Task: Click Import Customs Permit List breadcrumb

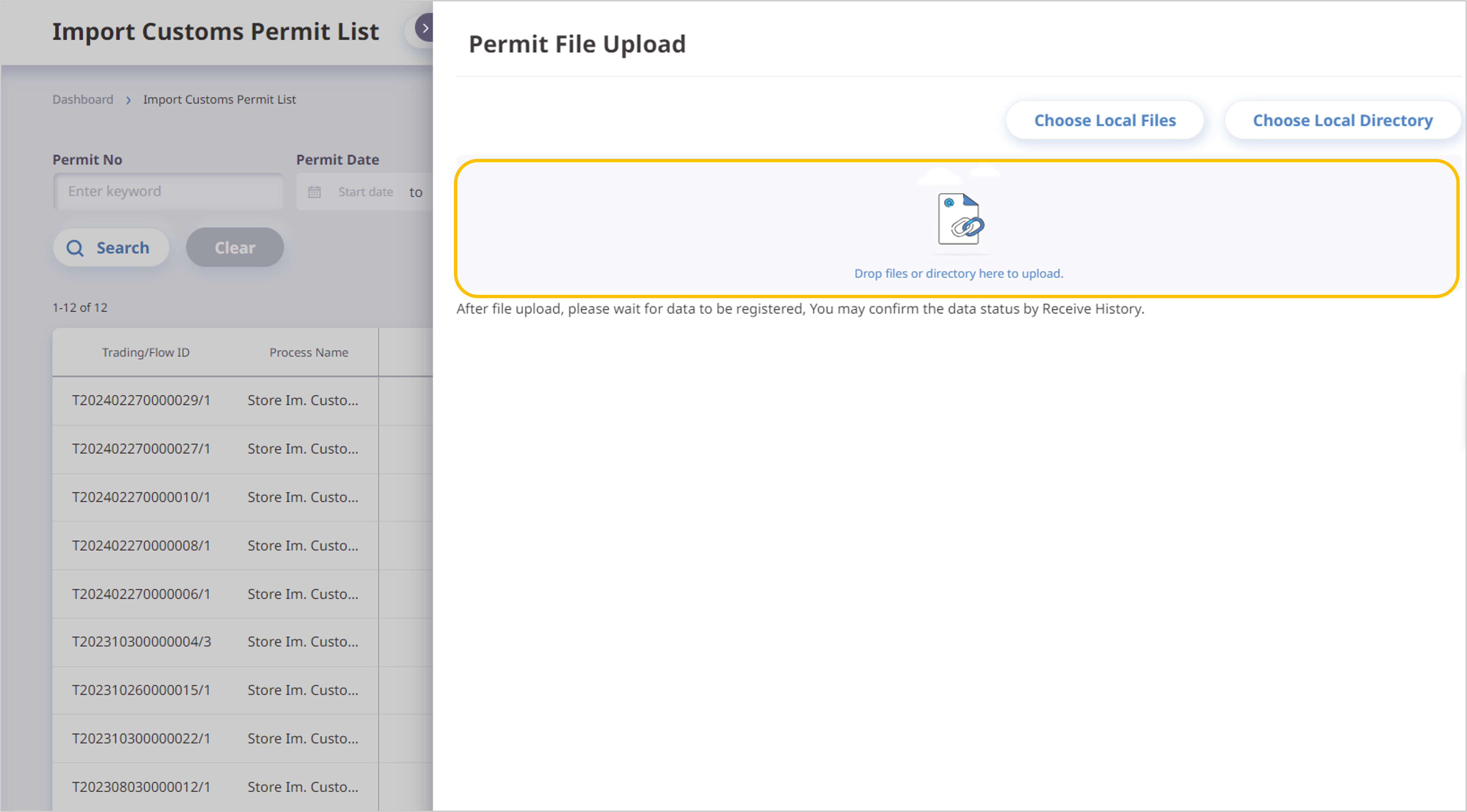Action: click(x=219, y=99)
